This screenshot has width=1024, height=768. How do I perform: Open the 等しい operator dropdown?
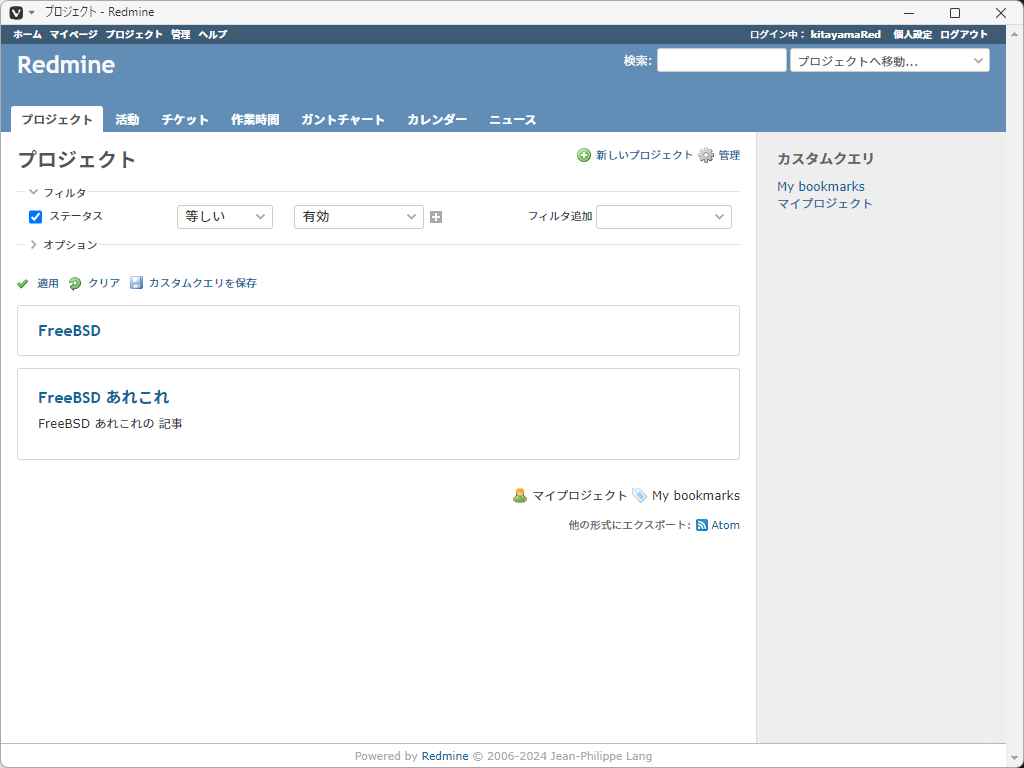pos(225,217)
